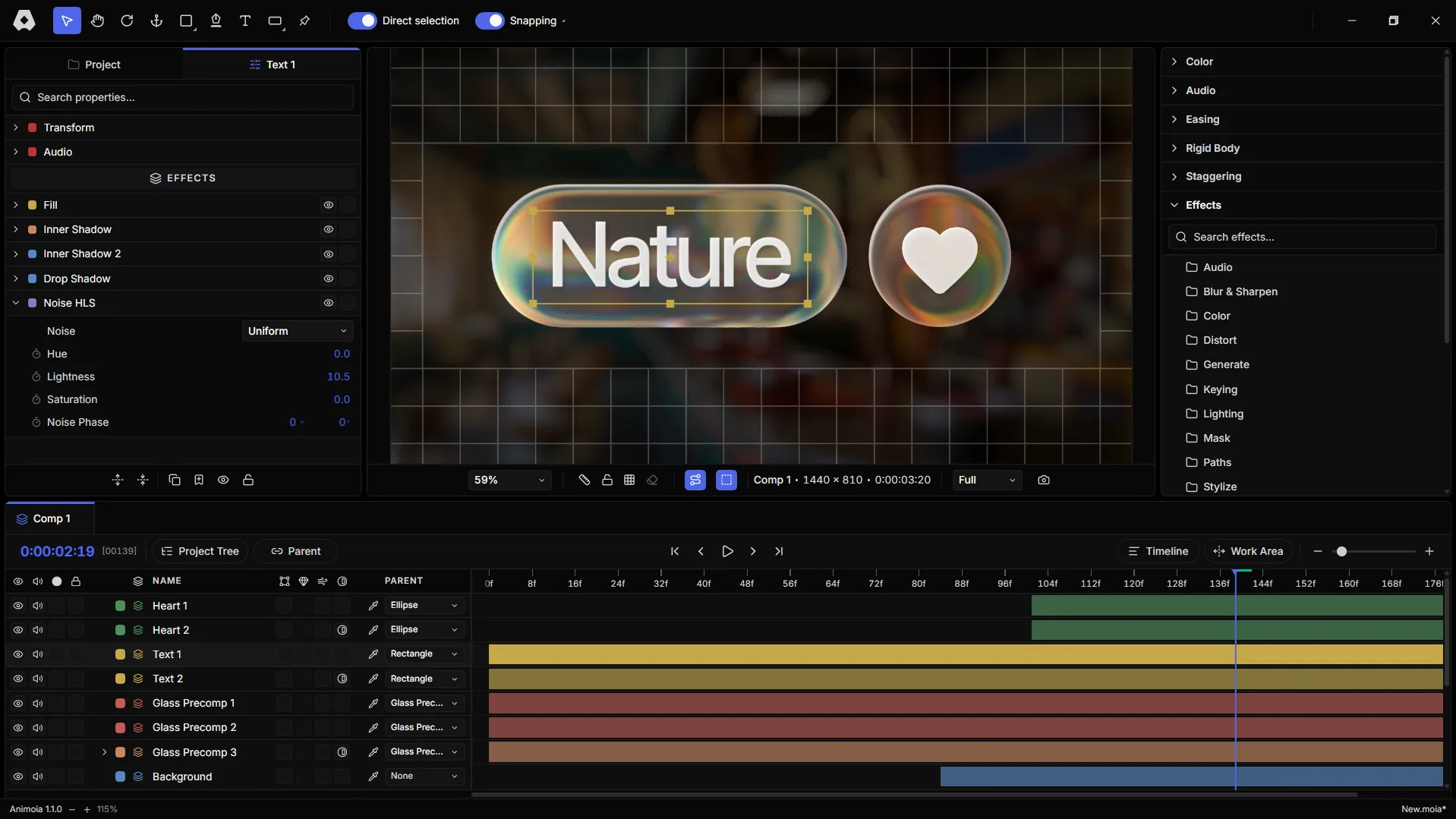Hide the Glass Precomp 2 layer

pos(18,728)
